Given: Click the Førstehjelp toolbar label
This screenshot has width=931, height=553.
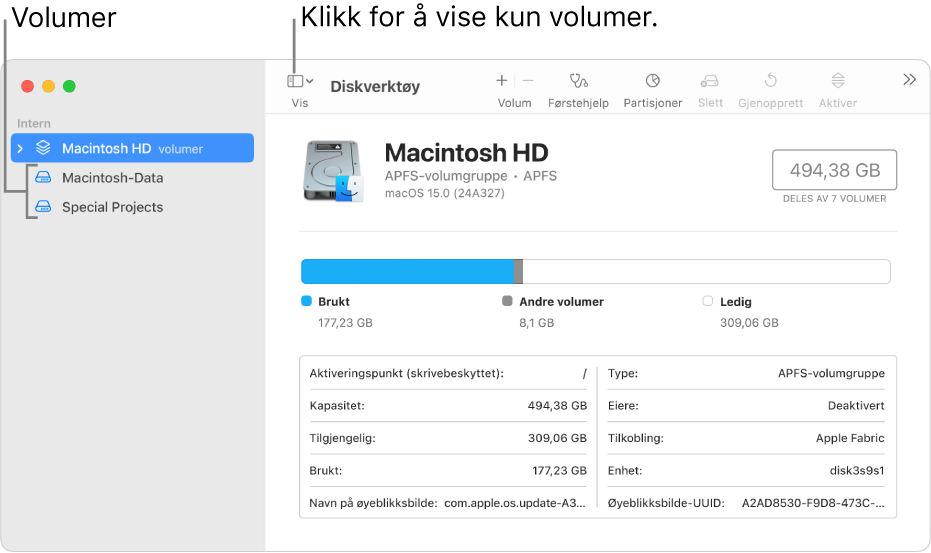Looking at the screenshot, I should click(578, 103).
